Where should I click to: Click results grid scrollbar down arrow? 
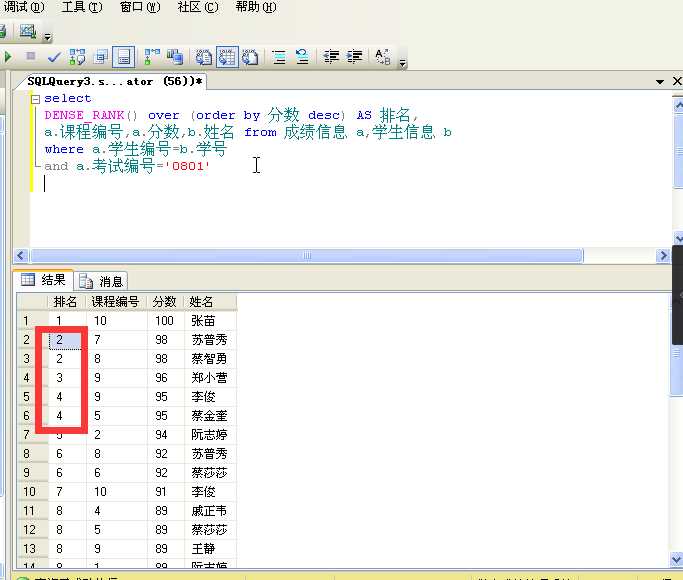click(x=676, y=559)
